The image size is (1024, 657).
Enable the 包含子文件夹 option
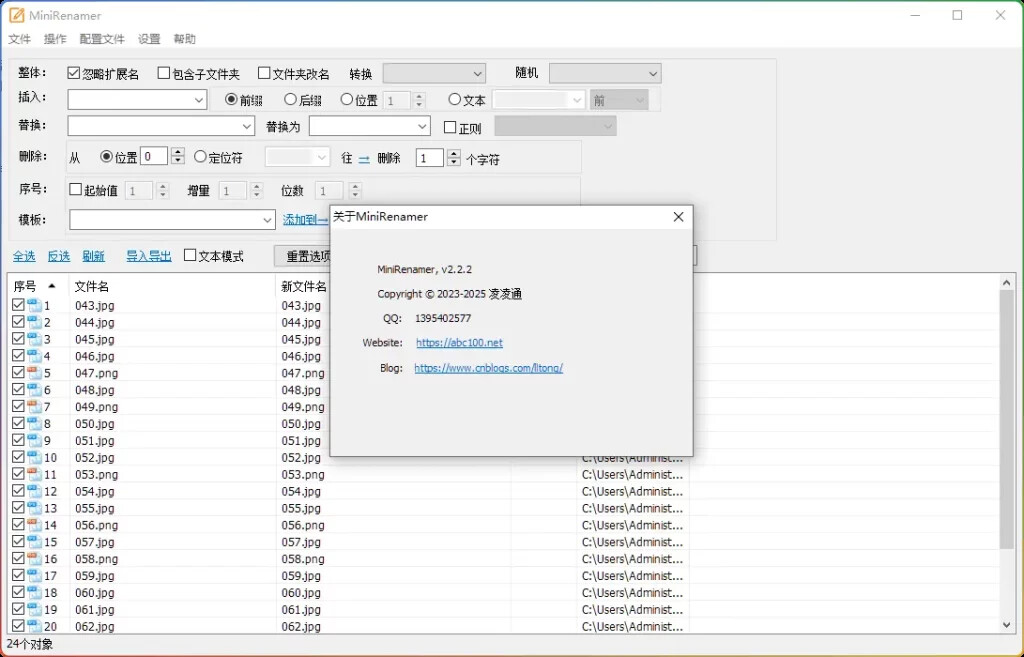point(163,72)
